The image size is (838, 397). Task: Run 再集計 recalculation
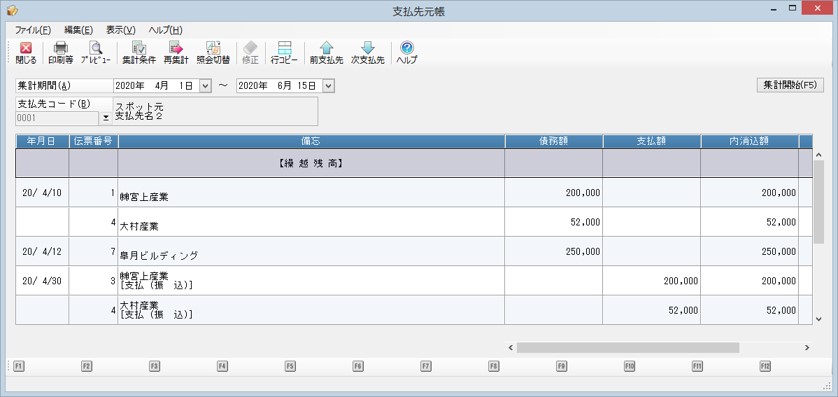[x=176, y=53]
